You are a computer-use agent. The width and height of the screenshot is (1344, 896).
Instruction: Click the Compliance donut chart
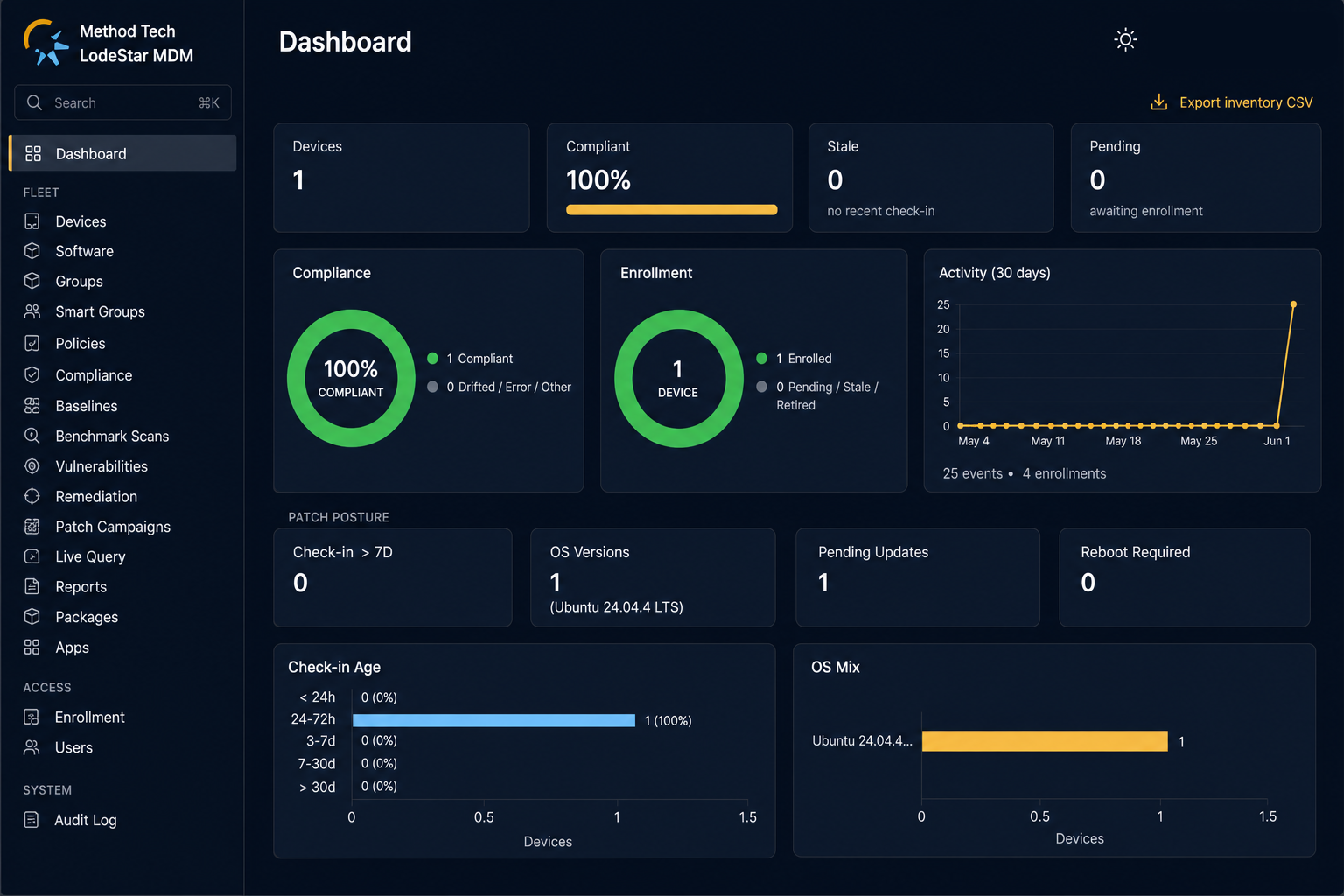point(351,378)
